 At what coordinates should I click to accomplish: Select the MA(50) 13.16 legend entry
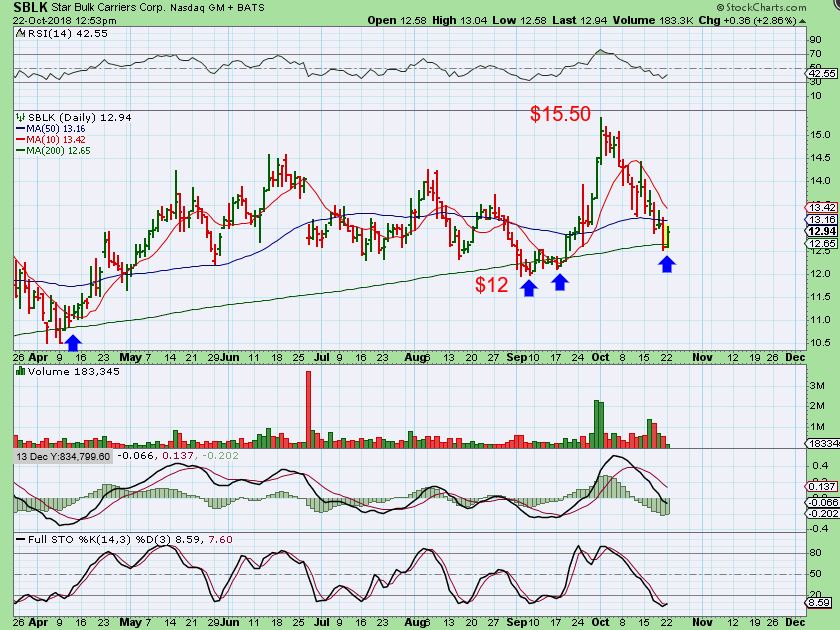pos(51,129)
